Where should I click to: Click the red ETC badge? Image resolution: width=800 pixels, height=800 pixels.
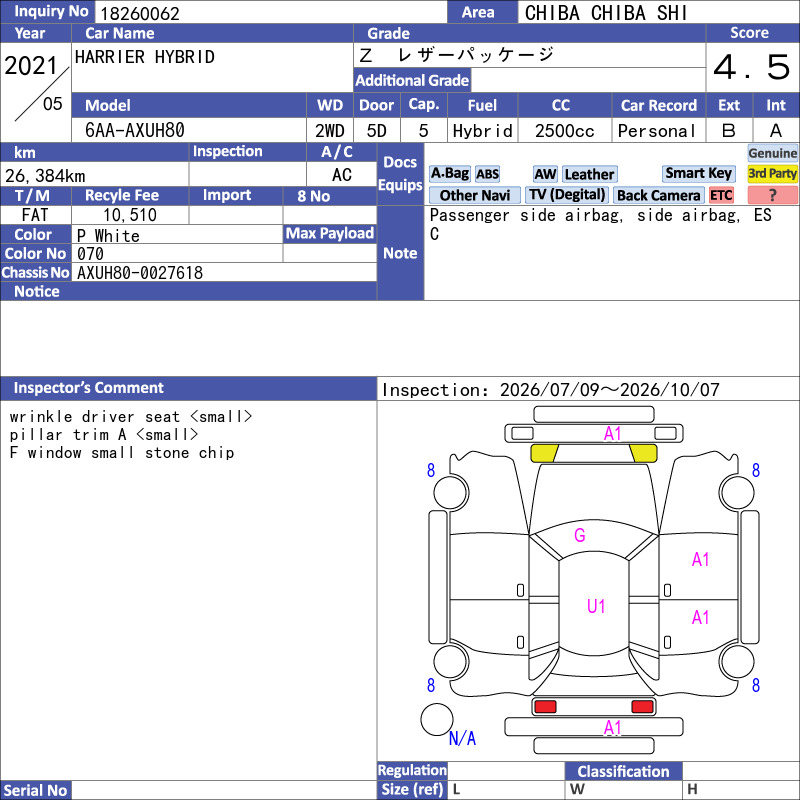tap(721, 195)
